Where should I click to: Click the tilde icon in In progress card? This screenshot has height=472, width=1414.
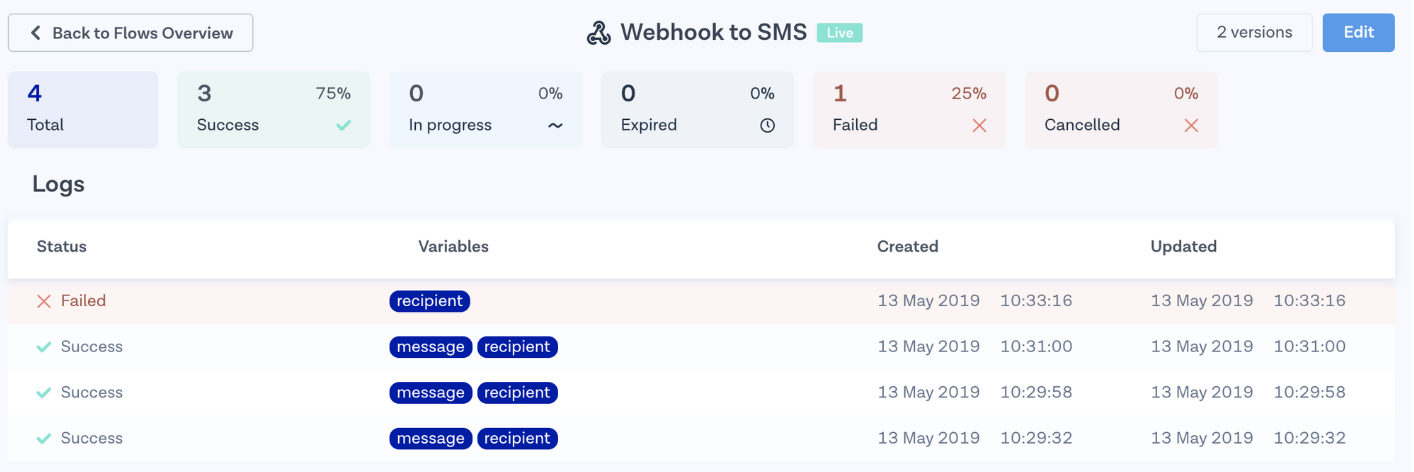coord(555,126)
